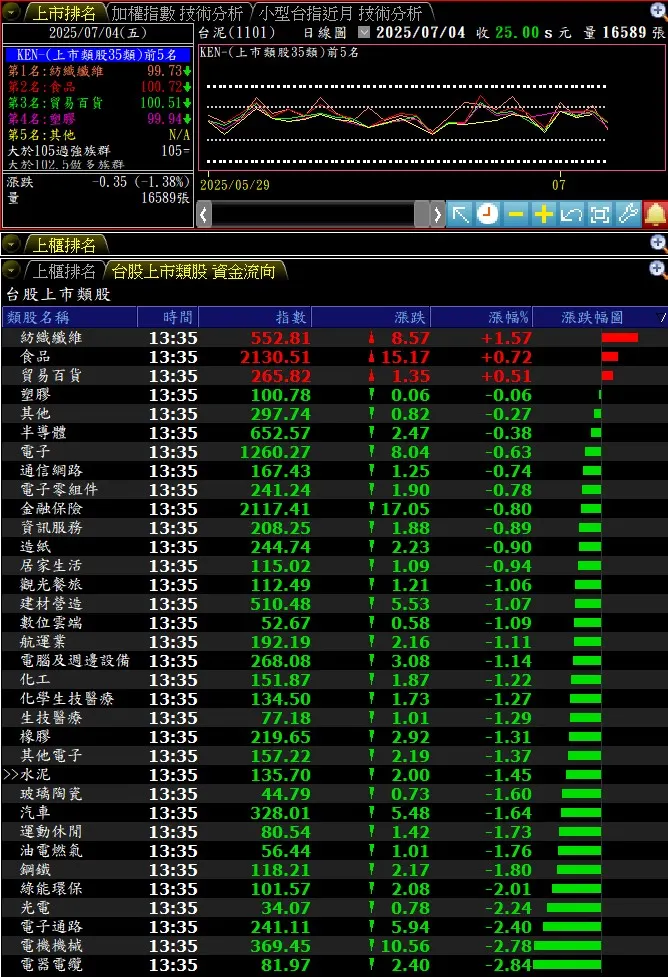The height and width of the screenshot is (977, 668).
Task: Sort by 指數 column header
Action: click(255, 317)
